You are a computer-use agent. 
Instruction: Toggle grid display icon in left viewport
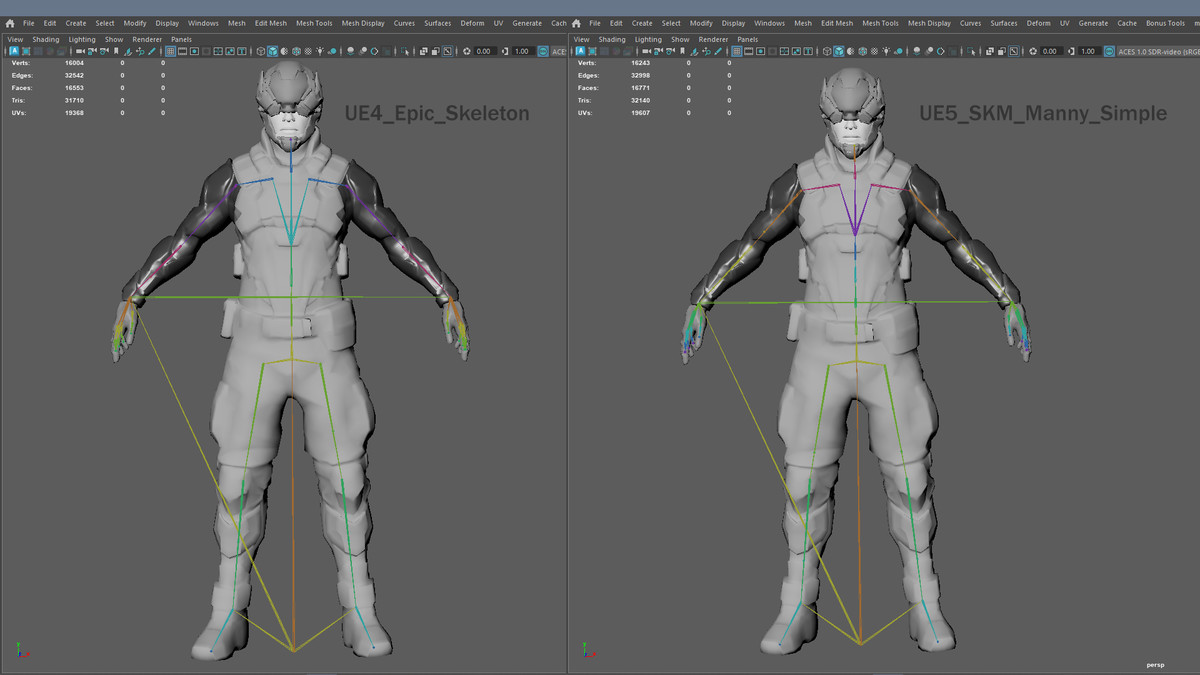(x=170, y=51)
